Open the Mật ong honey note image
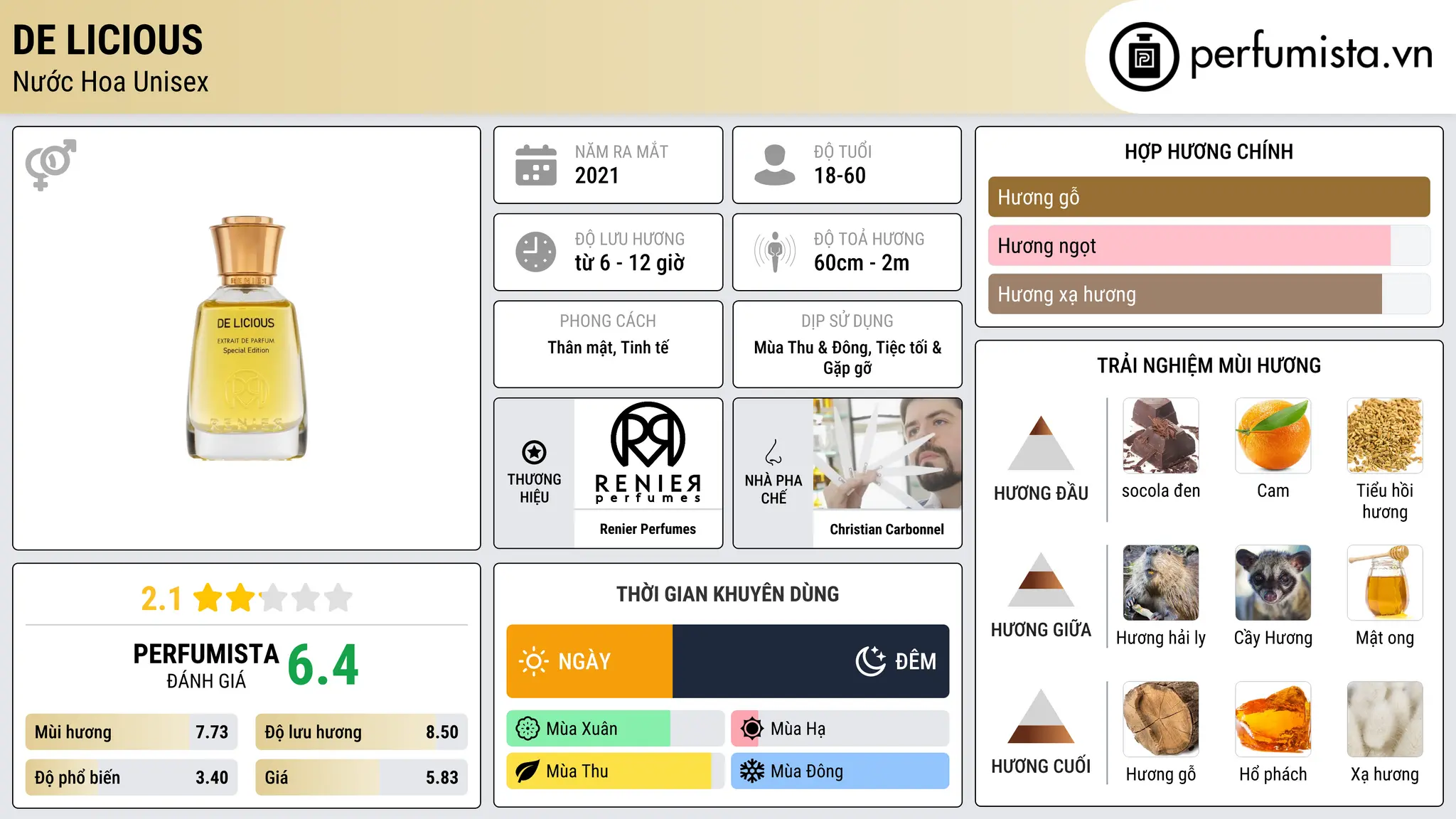 click(1385, 583)
